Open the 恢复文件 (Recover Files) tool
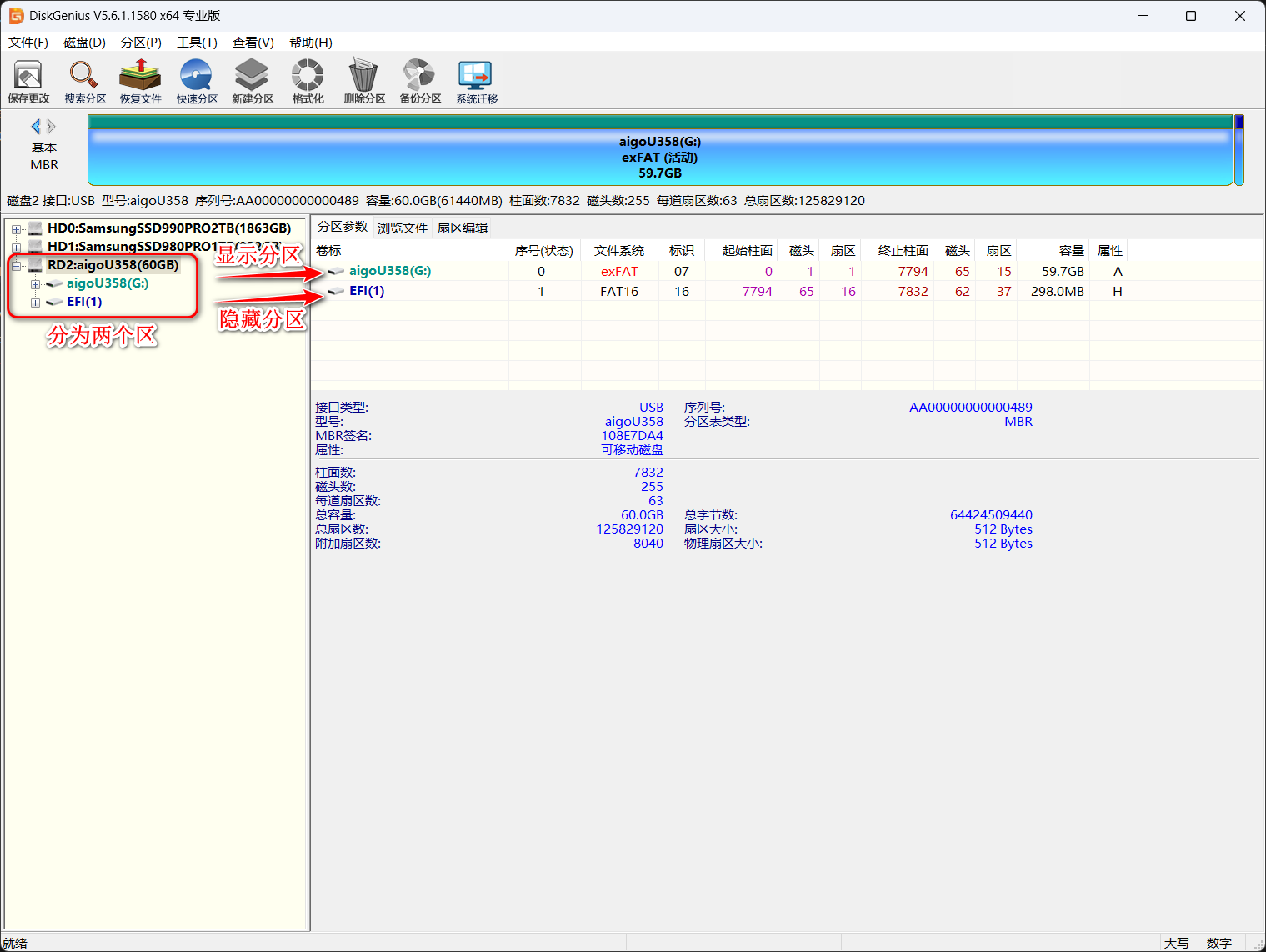This screenshot has width=1266, height=952. point(140,81)
